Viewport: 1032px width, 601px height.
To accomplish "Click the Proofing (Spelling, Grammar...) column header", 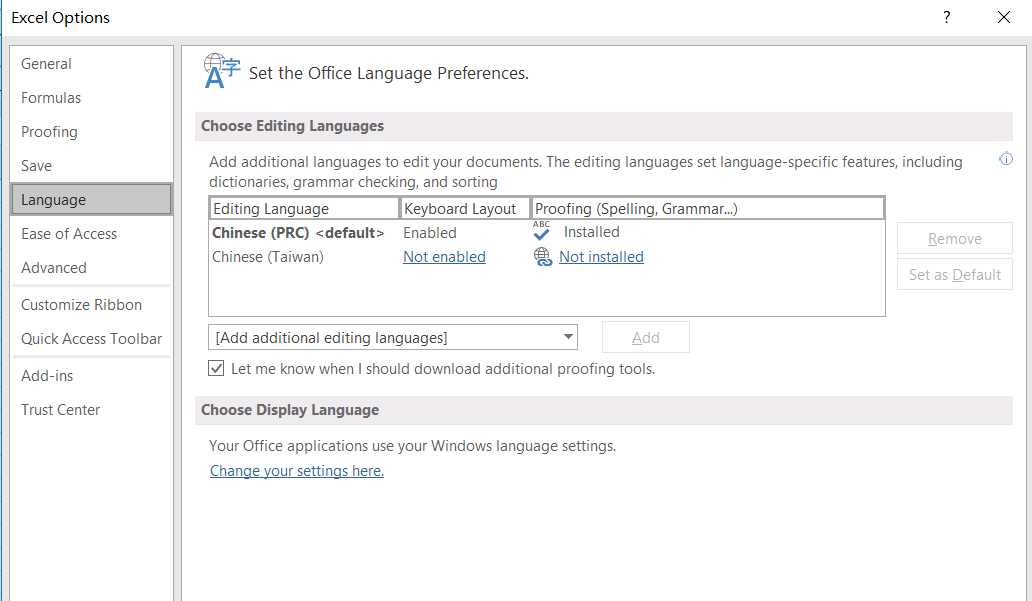I will [708, 209].
